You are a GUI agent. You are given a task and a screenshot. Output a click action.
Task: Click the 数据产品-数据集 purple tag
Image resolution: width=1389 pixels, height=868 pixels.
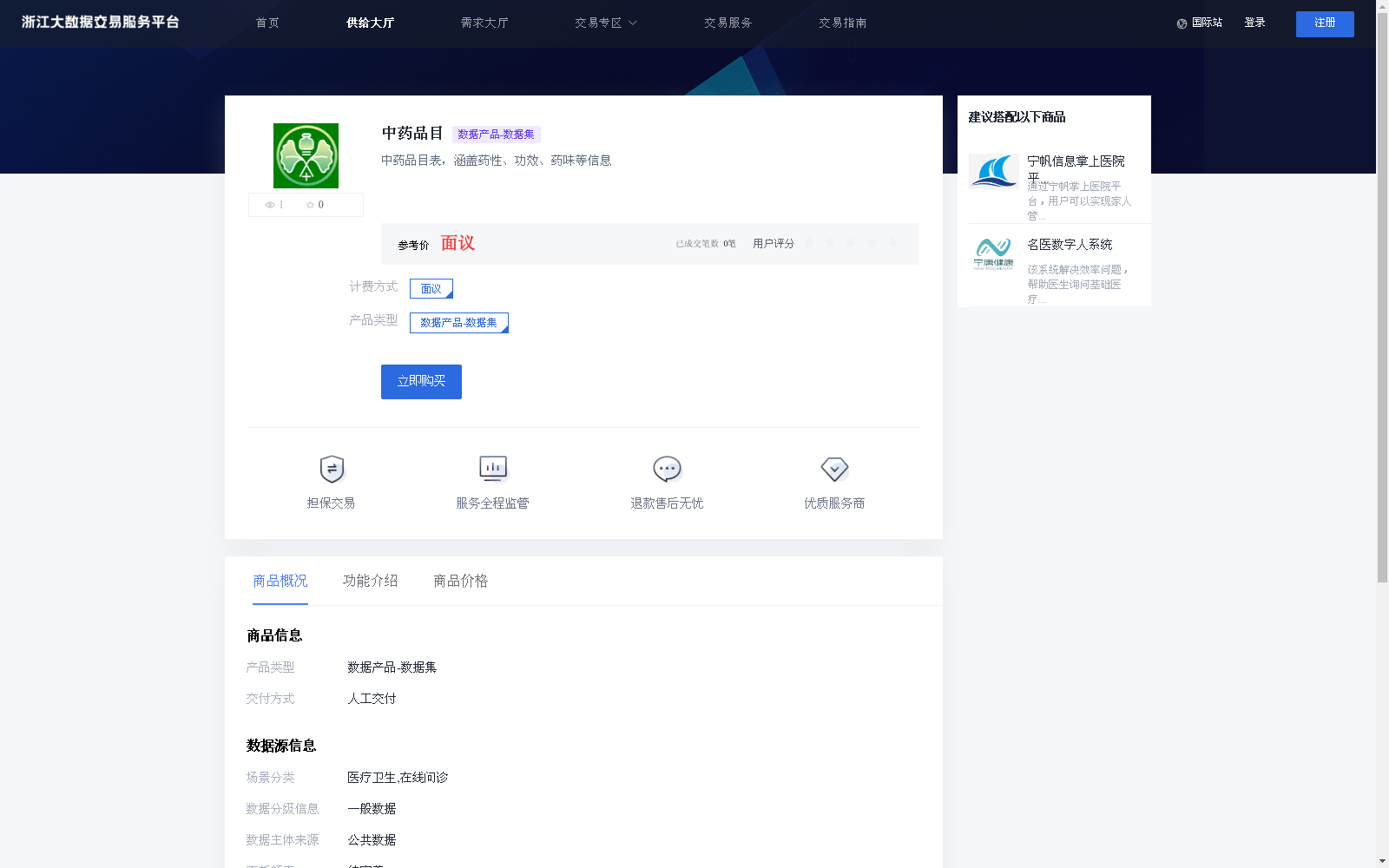click(497, 135)
